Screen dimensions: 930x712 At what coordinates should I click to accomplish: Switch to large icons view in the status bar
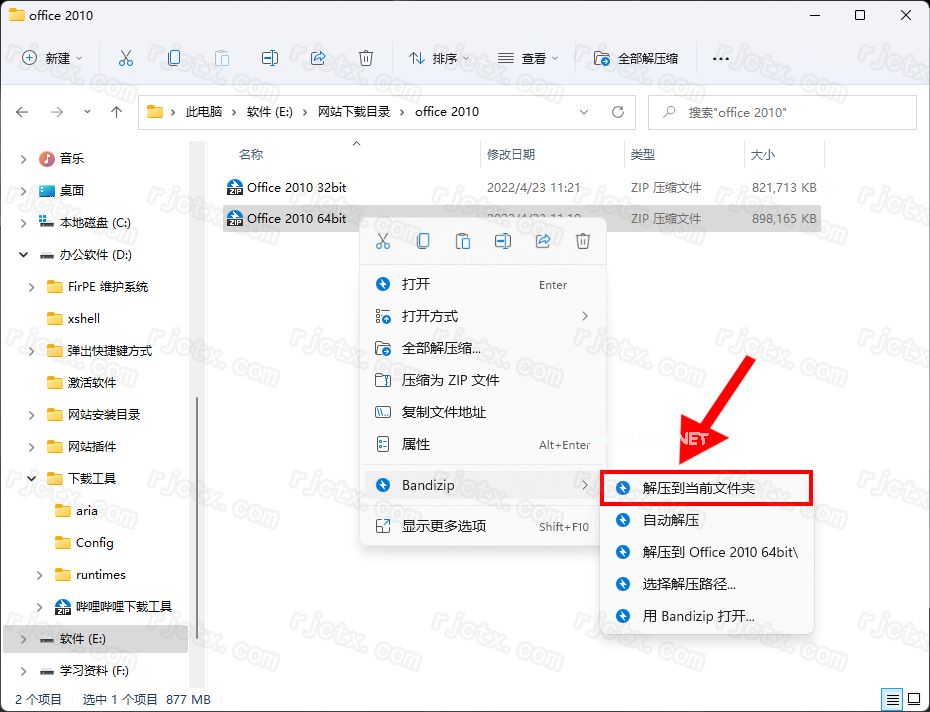(x=913, y=699)
